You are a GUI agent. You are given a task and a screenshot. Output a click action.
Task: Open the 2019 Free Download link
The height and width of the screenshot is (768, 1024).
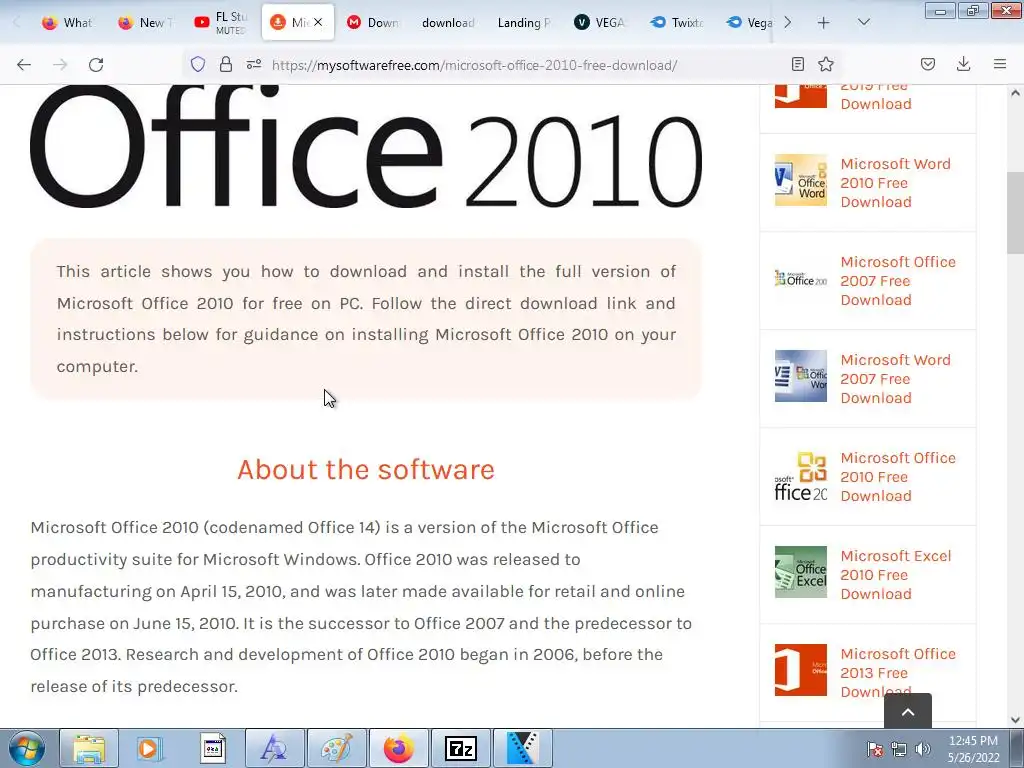[876, 95]
